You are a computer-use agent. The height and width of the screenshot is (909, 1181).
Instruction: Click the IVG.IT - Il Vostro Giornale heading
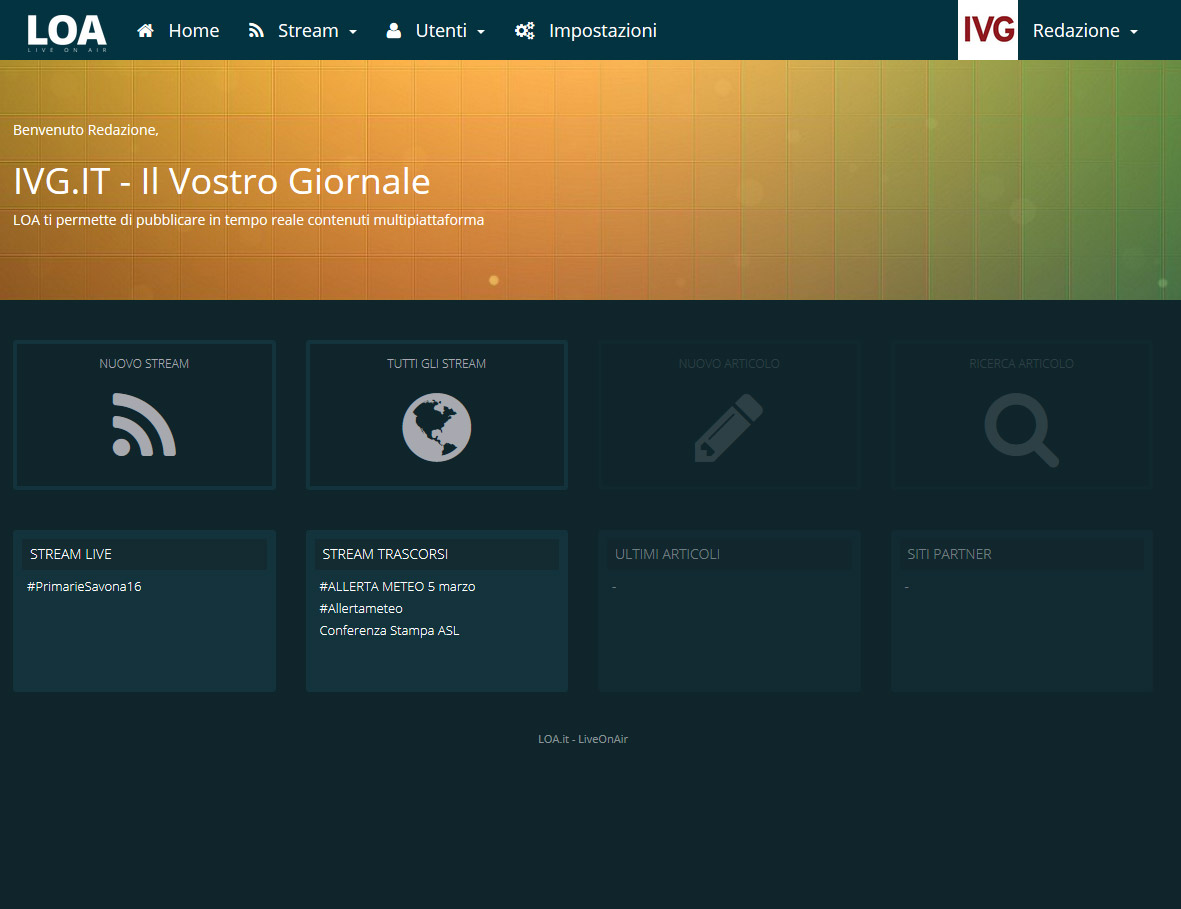tap(221, 181)
